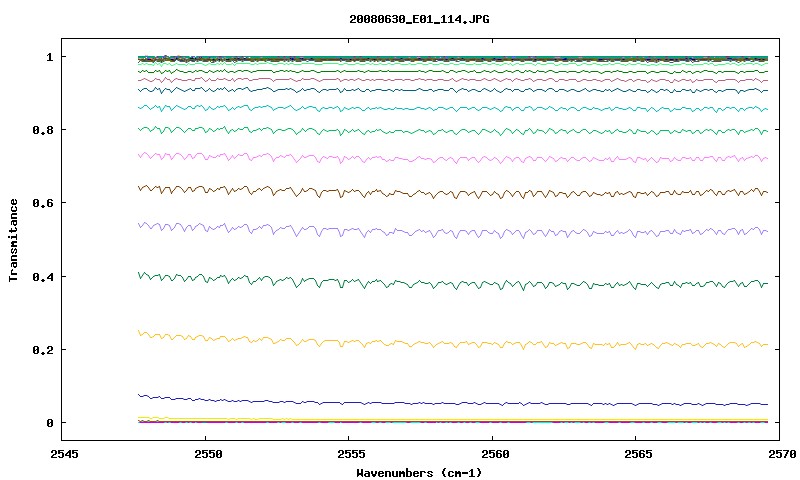Viewport: 800px width, 480px height.
Task: Click the y-axis tick label 0.6
Action: pyautogui.click(x=43, y=203)
